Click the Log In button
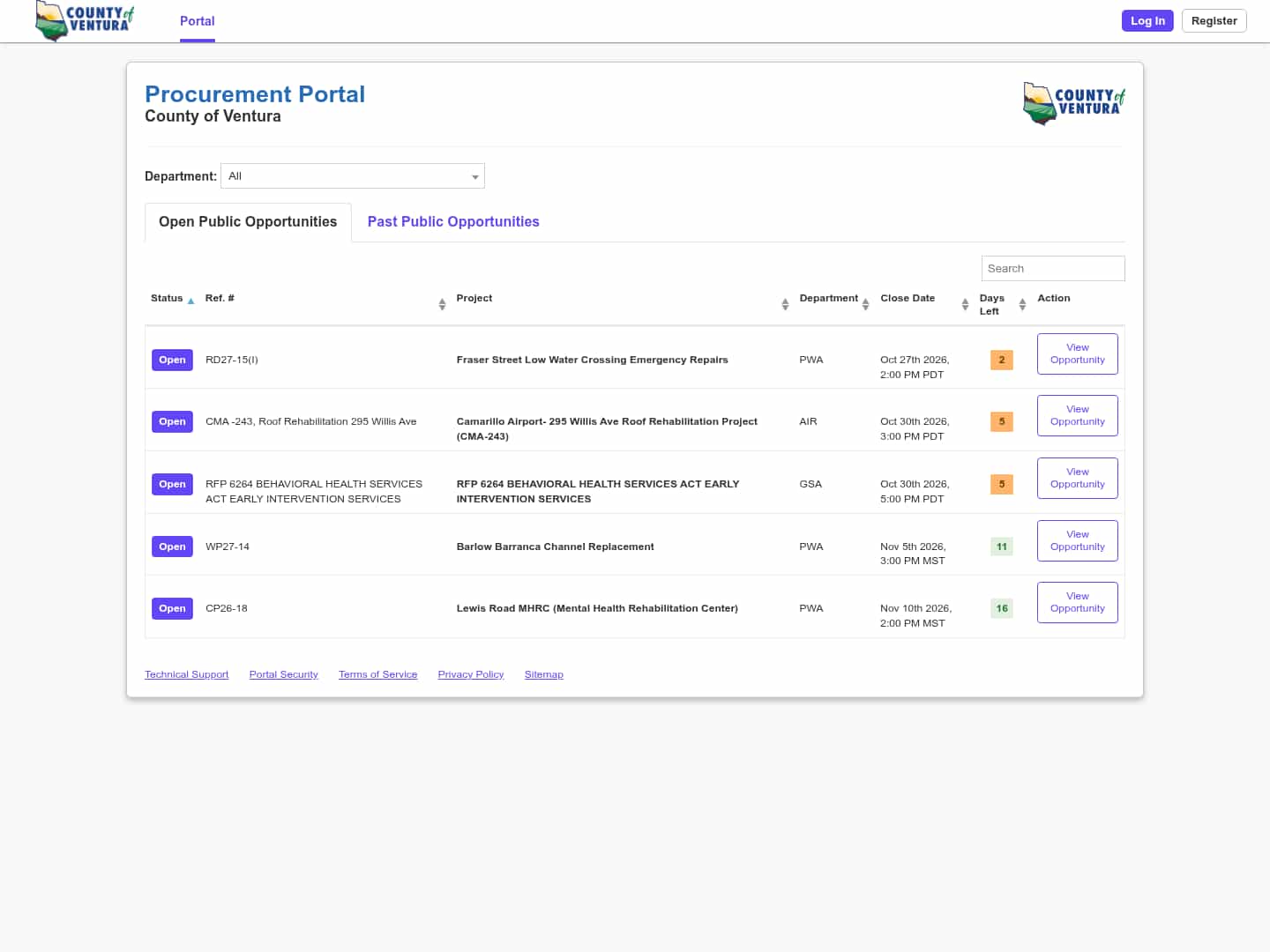 [1147, 21]
